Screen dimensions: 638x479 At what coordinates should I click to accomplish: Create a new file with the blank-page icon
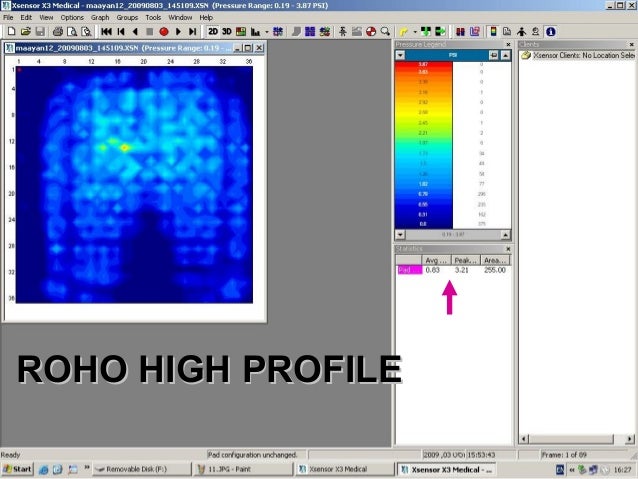(11, 31)
